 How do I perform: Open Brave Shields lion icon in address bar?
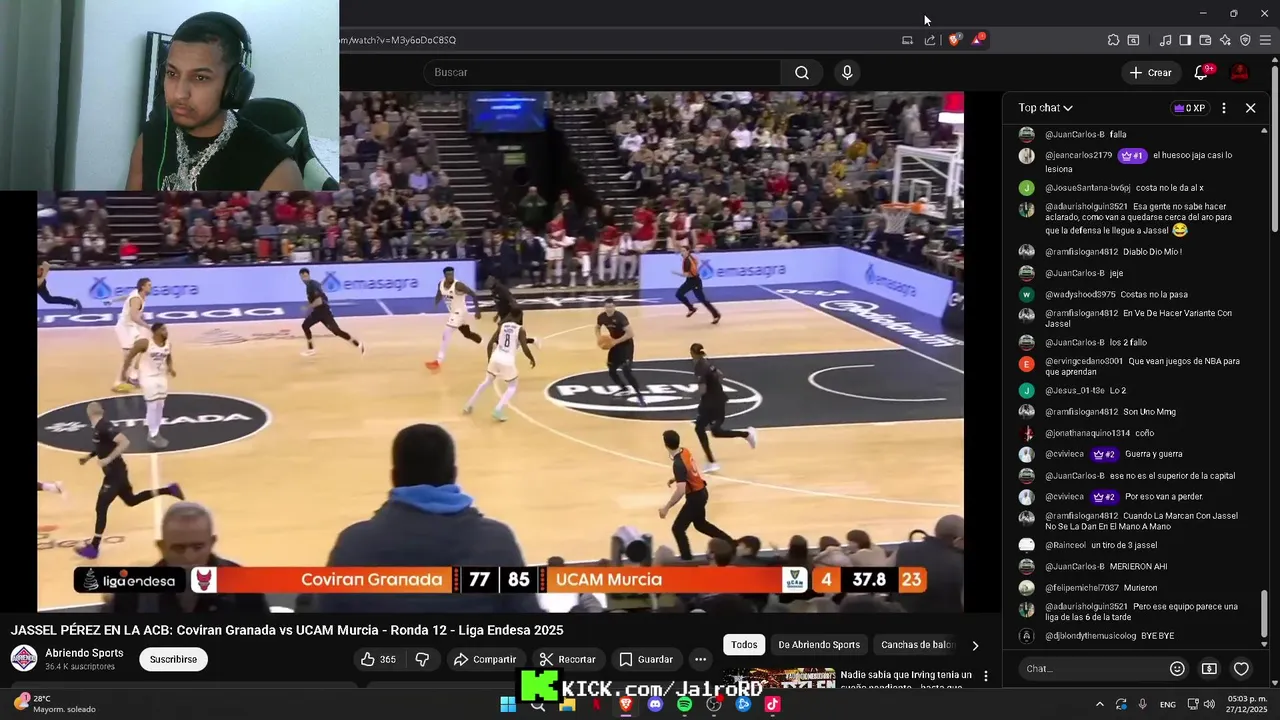(x=954, y=40)
